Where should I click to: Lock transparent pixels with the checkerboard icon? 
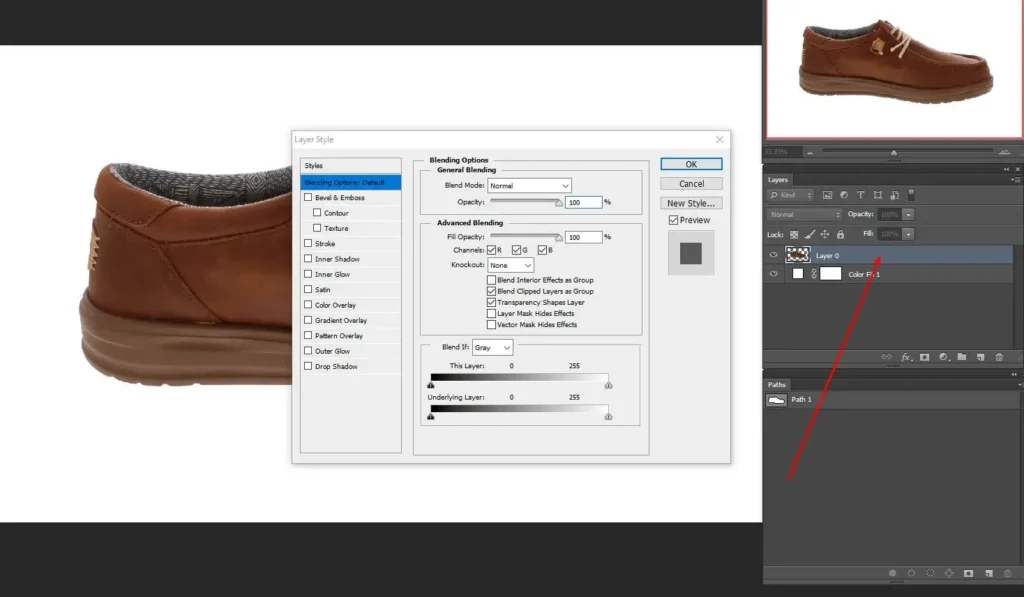point(794,234)
